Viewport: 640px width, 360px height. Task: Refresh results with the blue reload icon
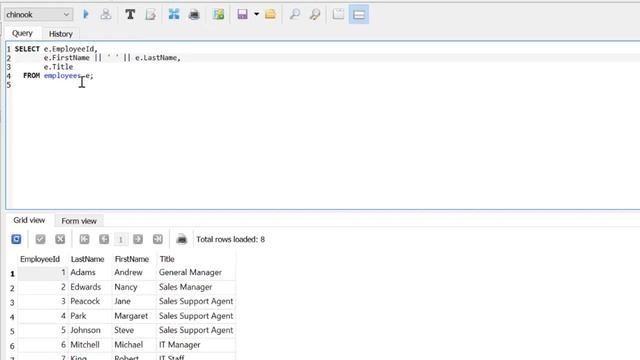pos(16,239)
